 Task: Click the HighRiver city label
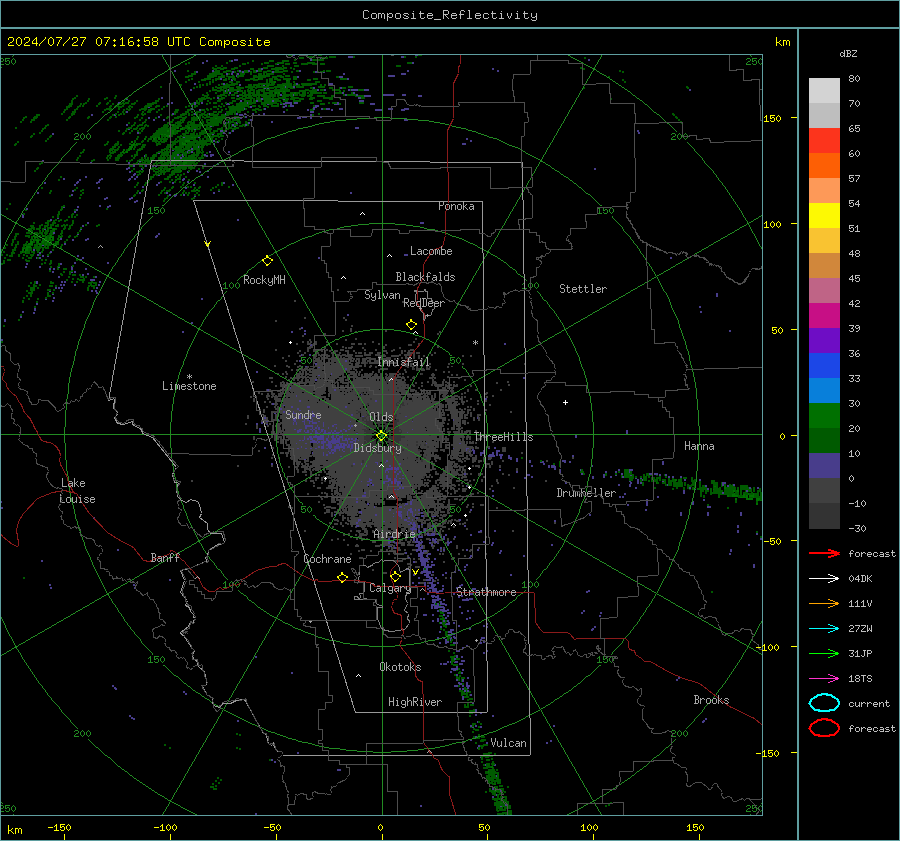[x=415, y=702]
